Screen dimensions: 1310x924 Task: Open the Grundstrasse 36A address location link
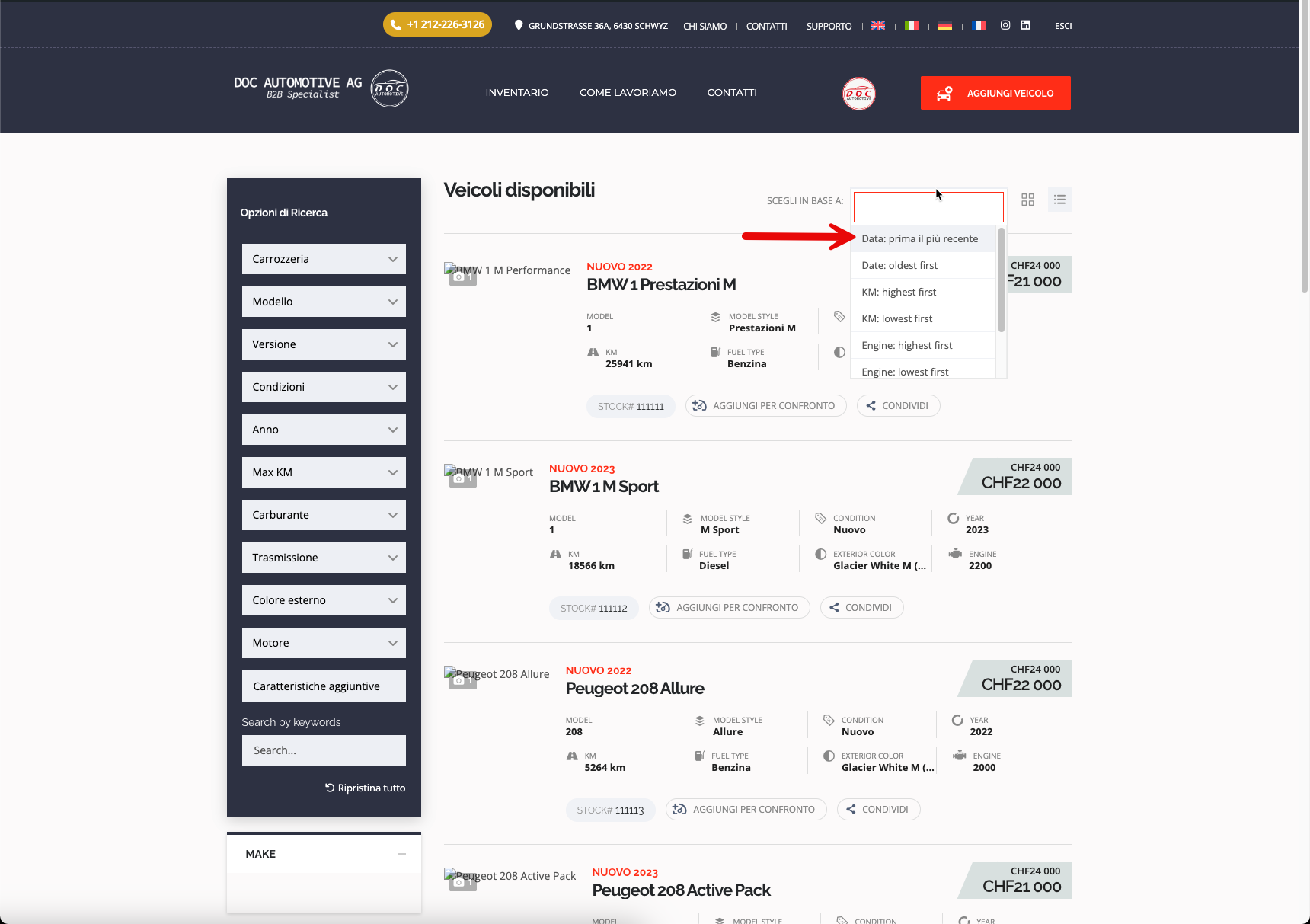coord(591,26)
